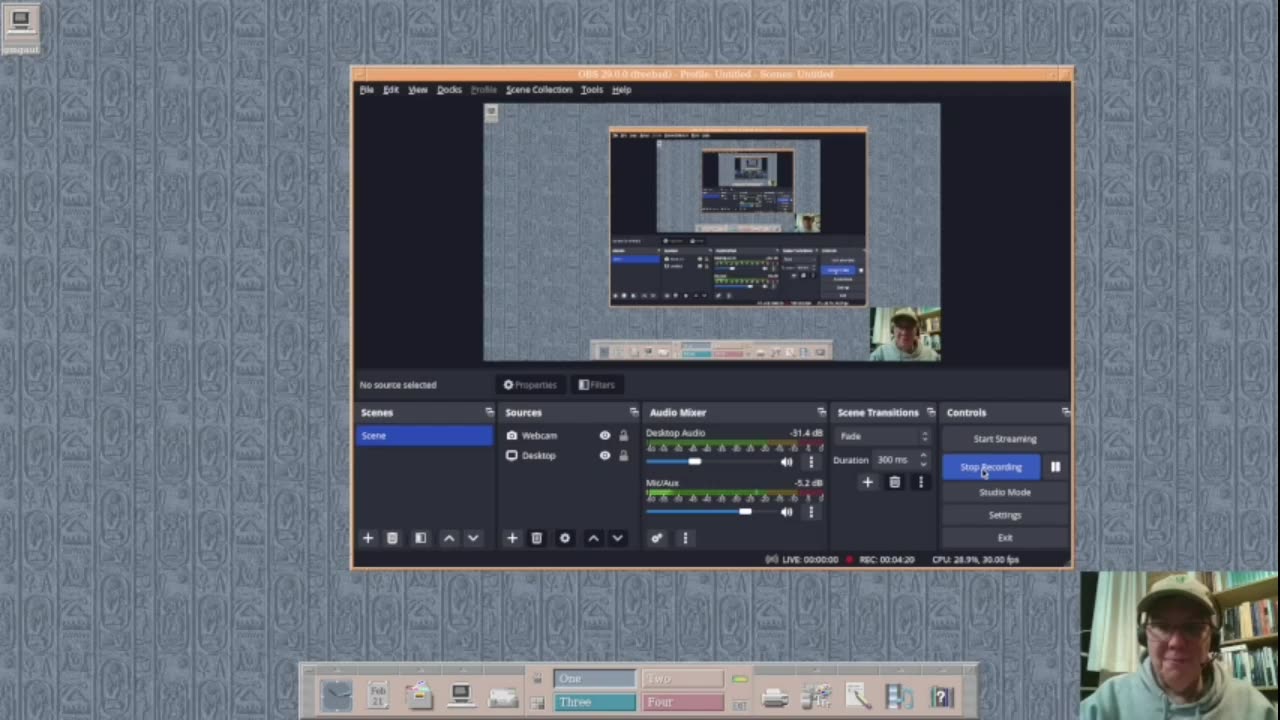The height and width of the screenshot is (720, 1280).
Task: Move scene up with arrow
Action: [x=449, y=538]
